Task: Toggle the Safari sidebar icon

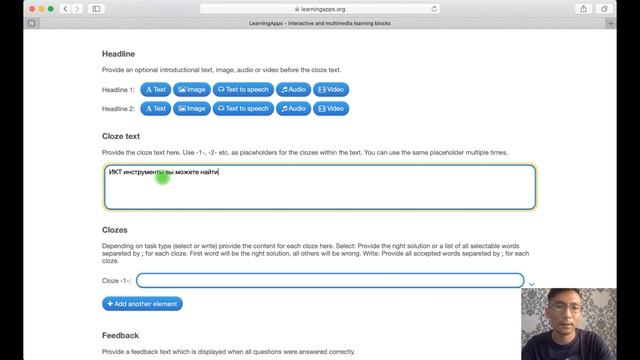Action: click(96, 9)
